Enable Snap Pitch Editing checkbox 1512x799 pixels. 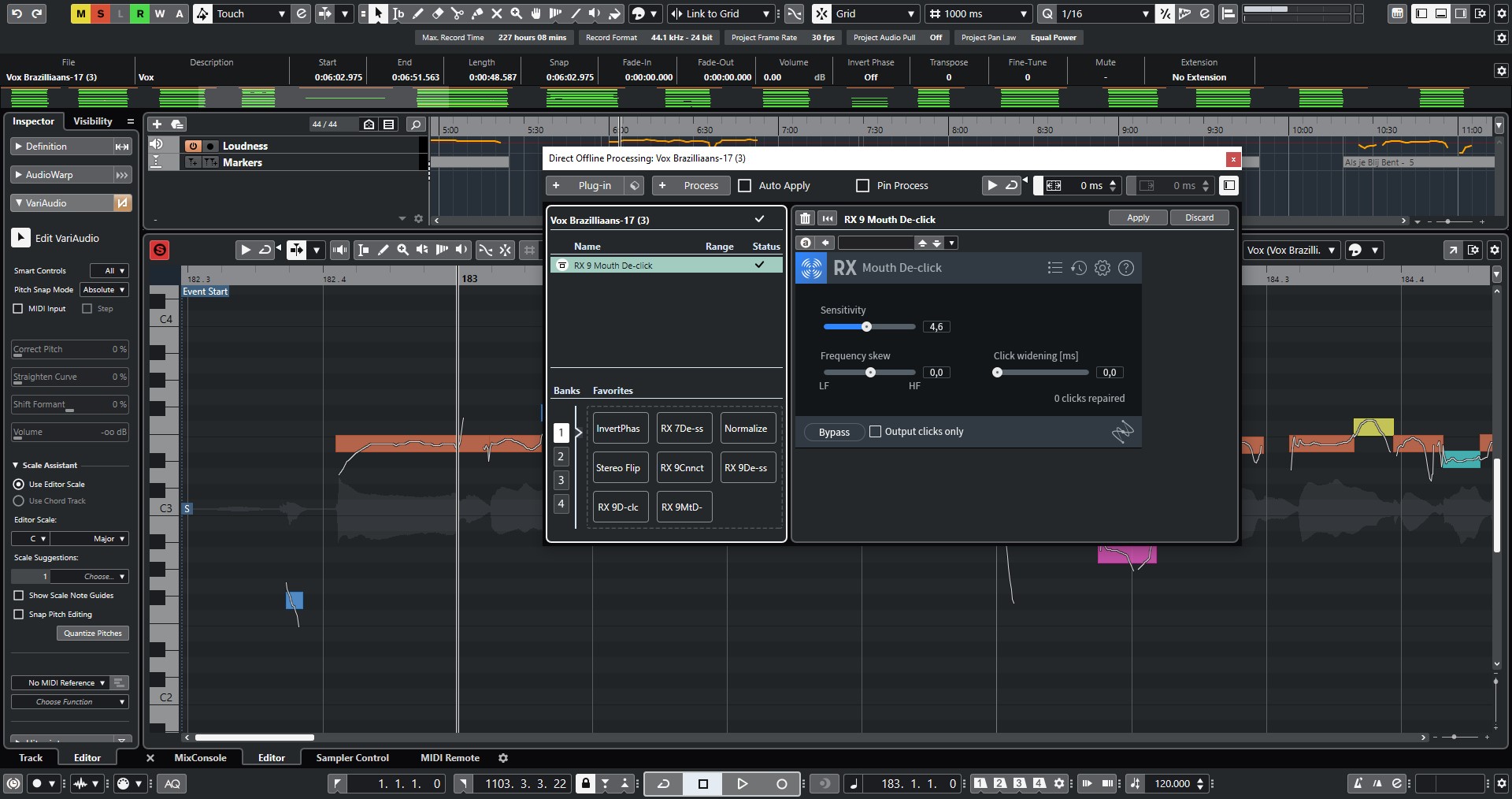pyautogui.click(x=19, y=615)
